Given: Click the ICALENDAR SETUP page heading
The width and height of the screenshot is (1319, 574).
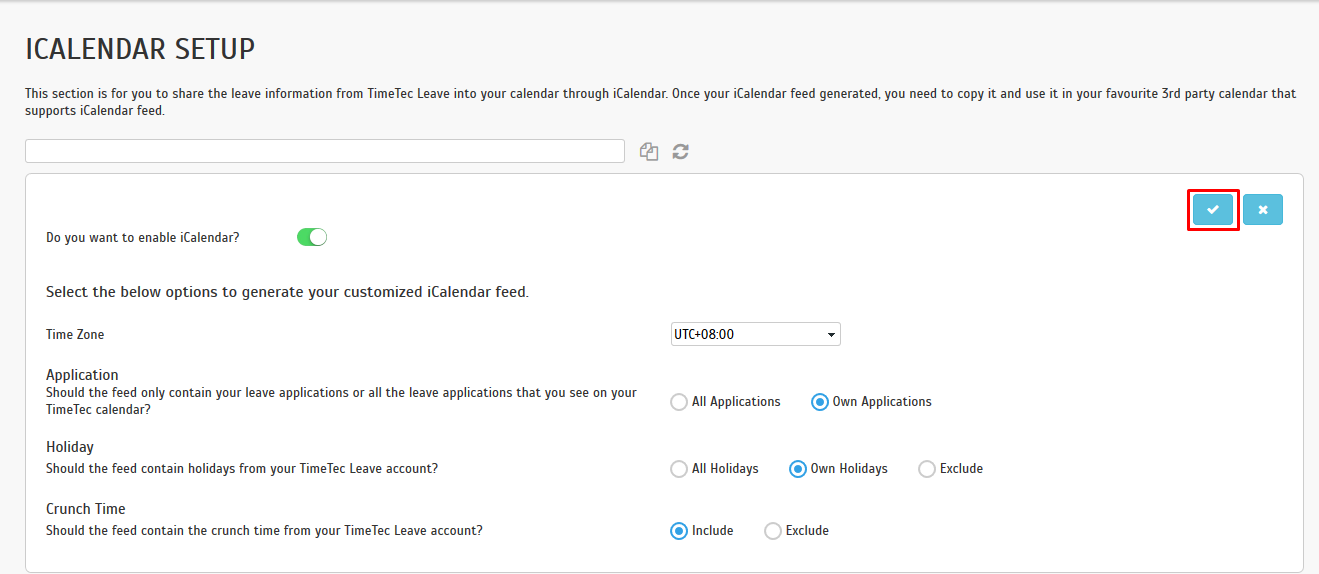Looking at the screenshot, I should pos(140,48).
